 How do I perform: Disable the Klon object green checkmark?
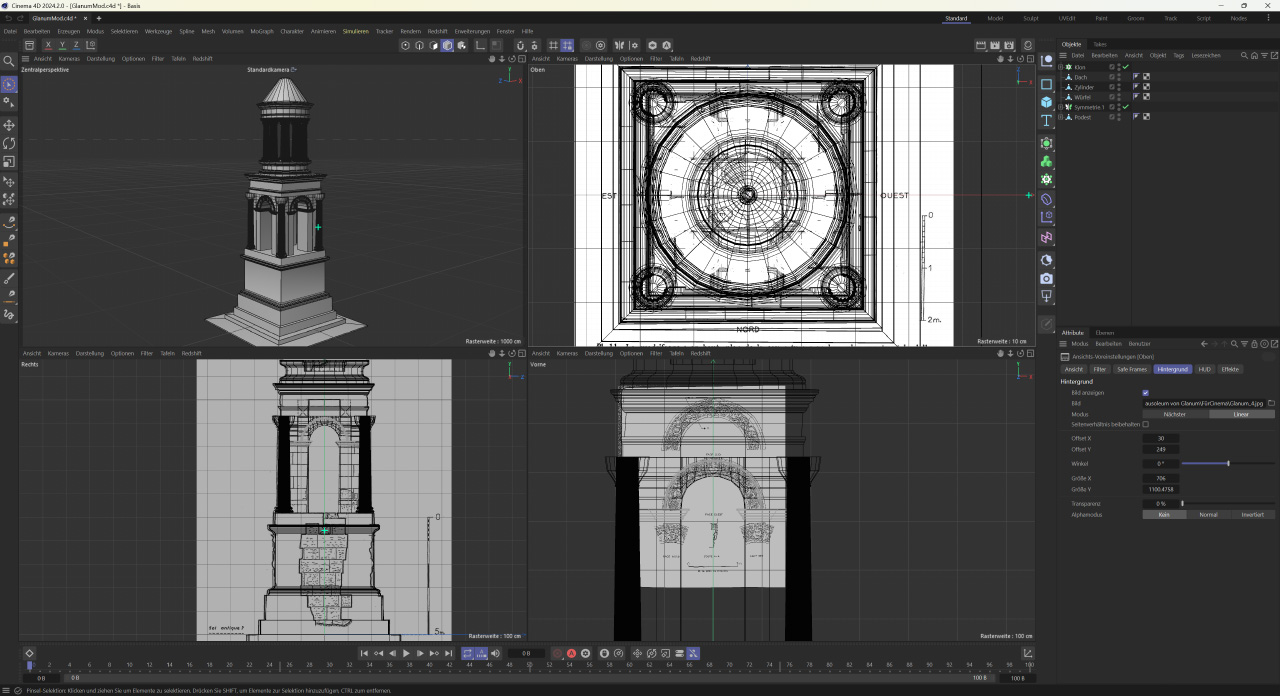click(x=1125, y=67)
